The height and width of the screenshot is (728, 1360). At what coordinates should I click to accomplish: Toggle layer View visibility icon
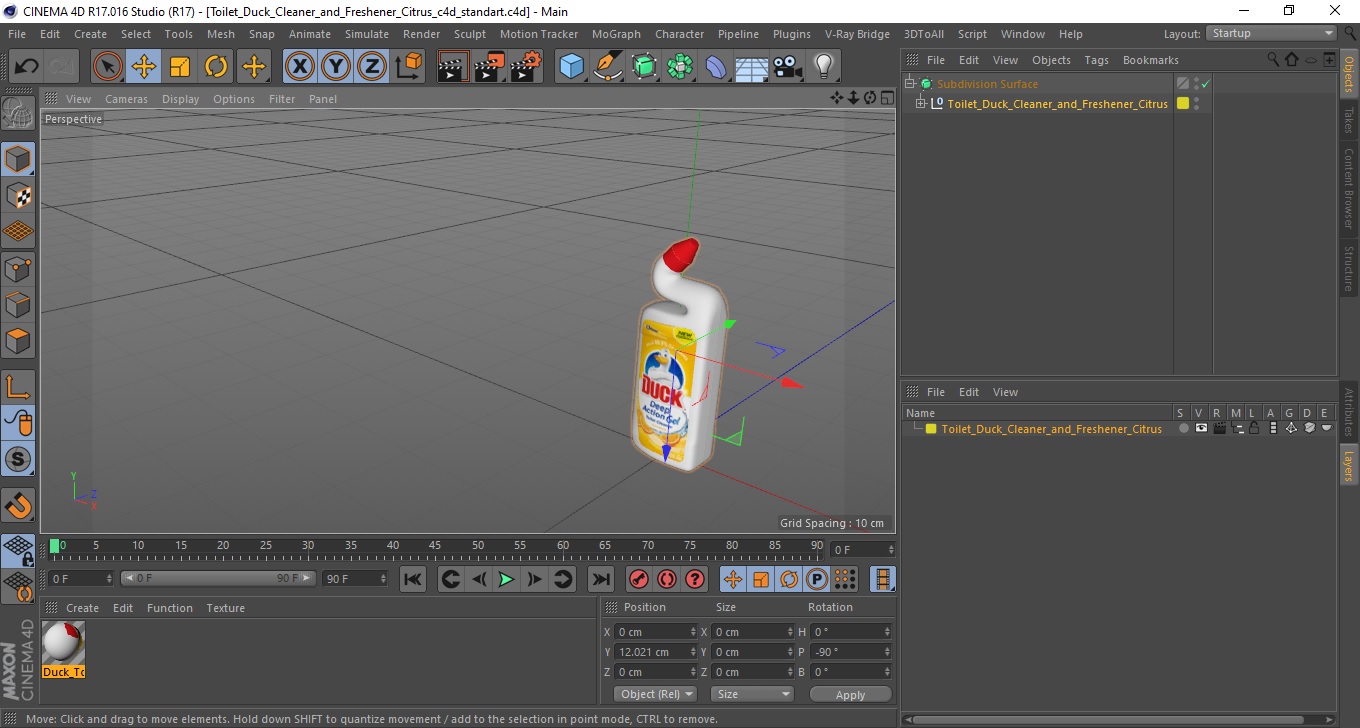point(1201,428)
